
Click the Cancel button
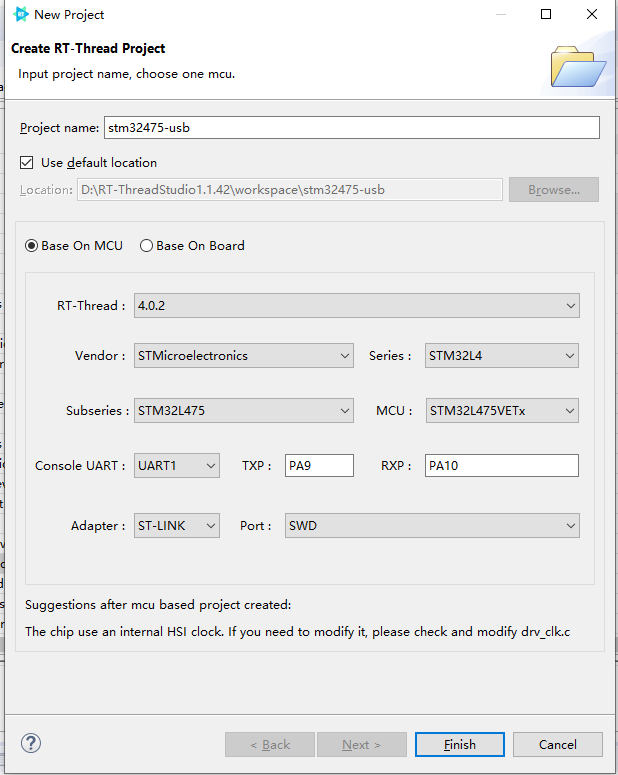558,744
